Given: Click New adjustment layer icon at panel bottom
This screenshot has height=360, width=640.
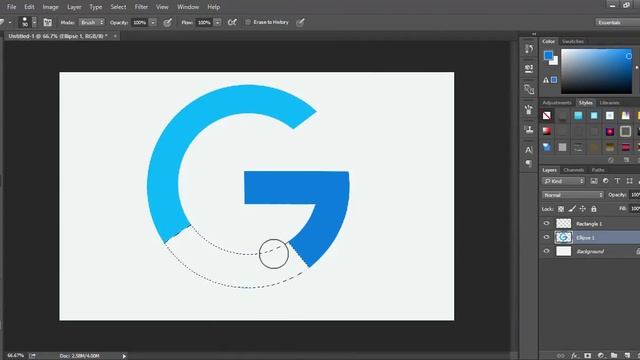Looking at the screenshot, I should coord(601,356).
